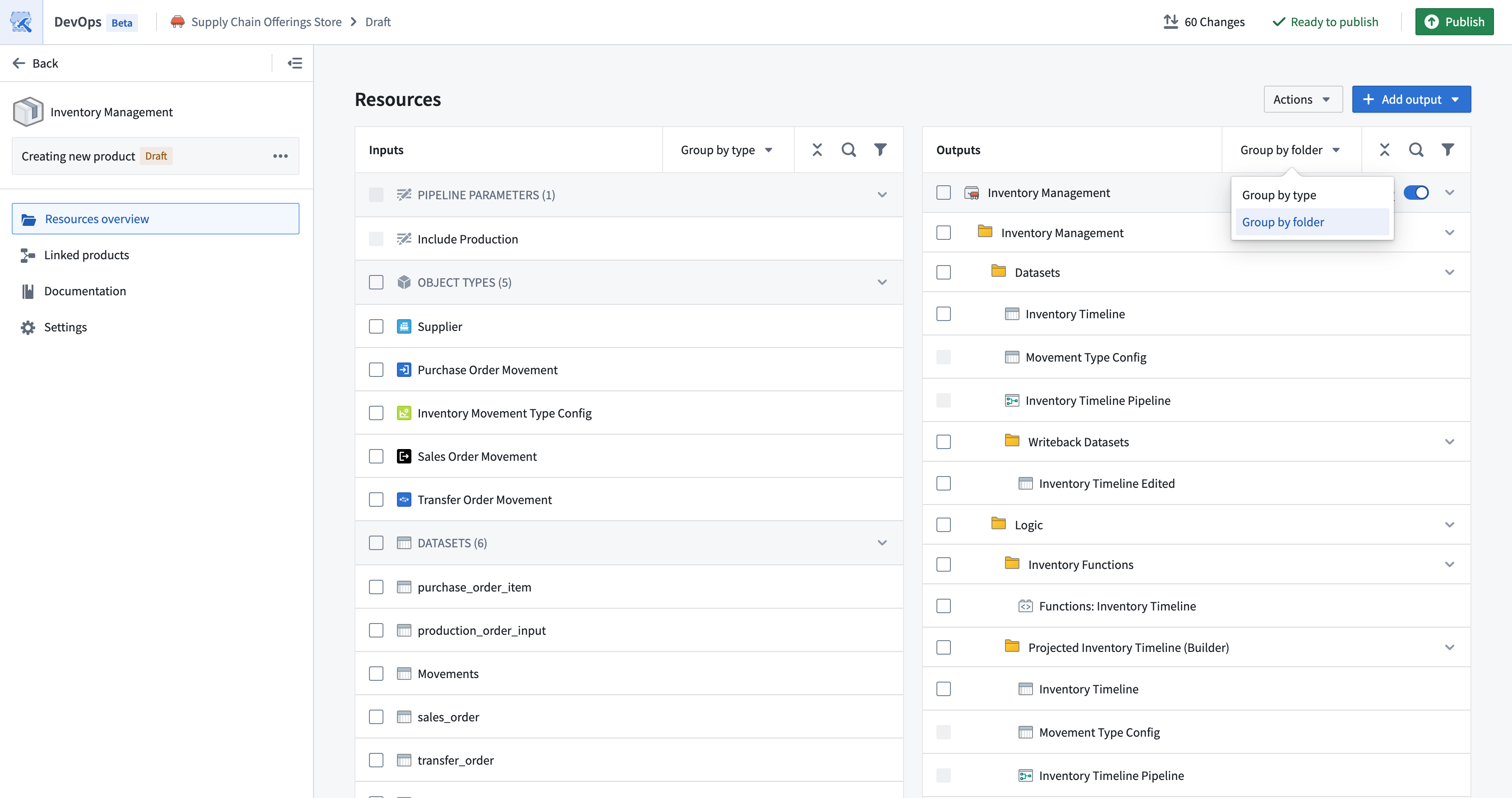
Task: Click the Writeback Datasets folder icon
Action: click(x=1012, y=440)
